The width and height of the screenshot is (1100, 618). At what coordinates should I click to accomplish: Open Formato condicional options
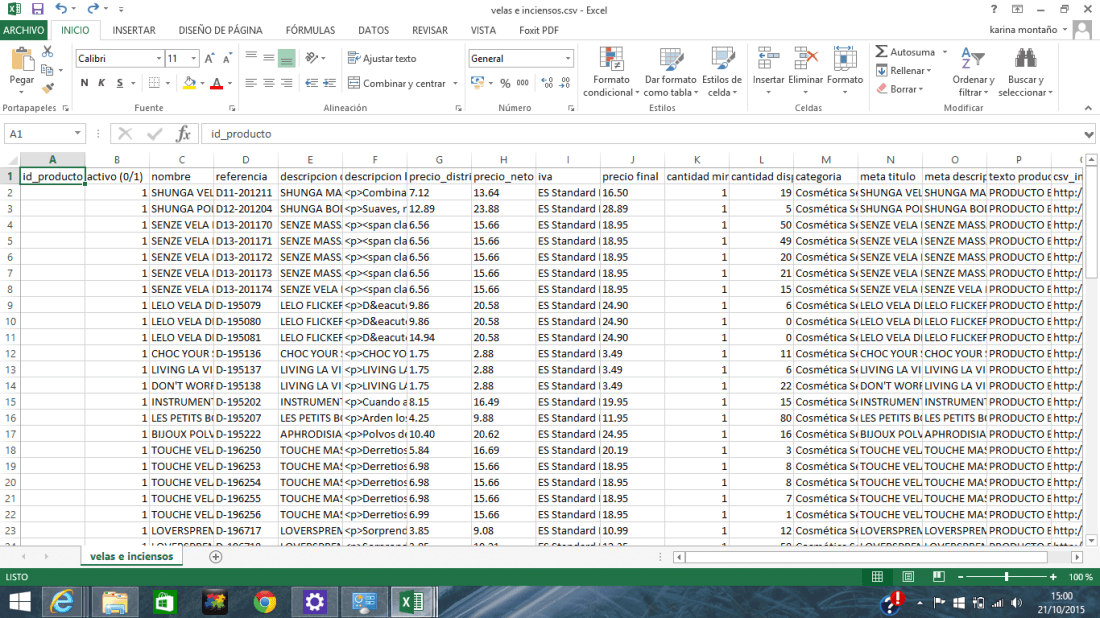click(x=611, y=72)
